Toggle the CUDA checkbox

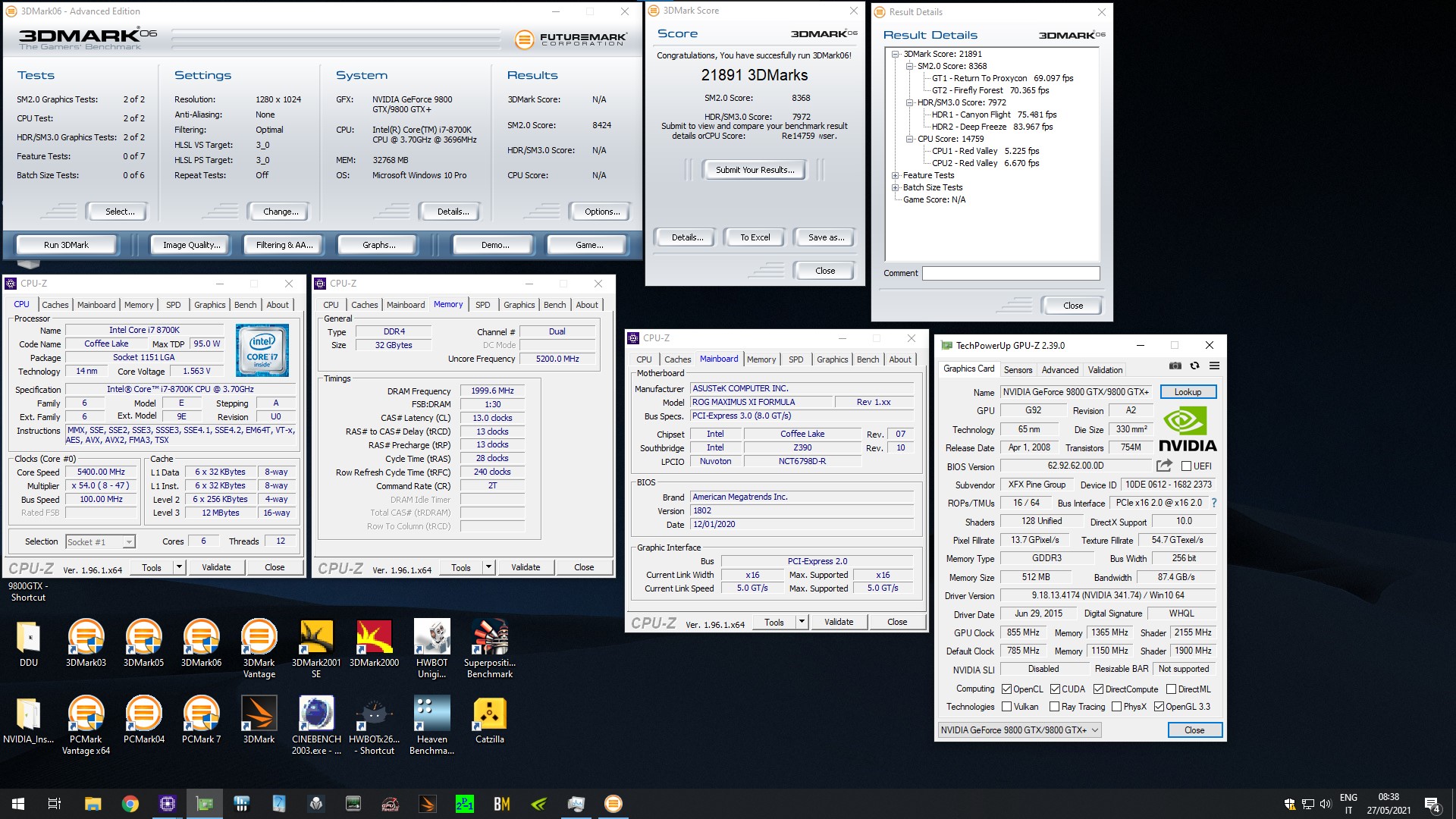pyautogui.click(x=1055, y=689)
